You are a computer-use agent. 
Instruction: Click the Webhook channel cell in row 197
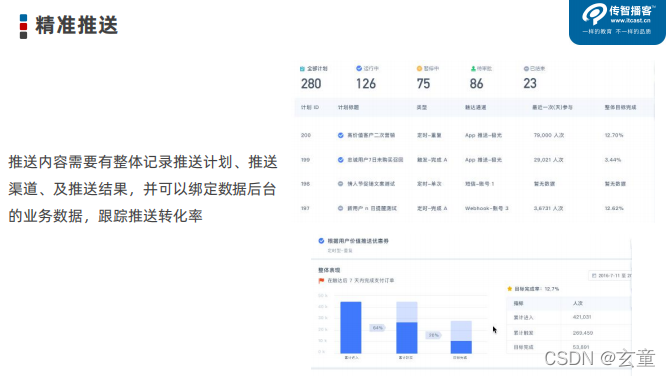tap(487, 208)
